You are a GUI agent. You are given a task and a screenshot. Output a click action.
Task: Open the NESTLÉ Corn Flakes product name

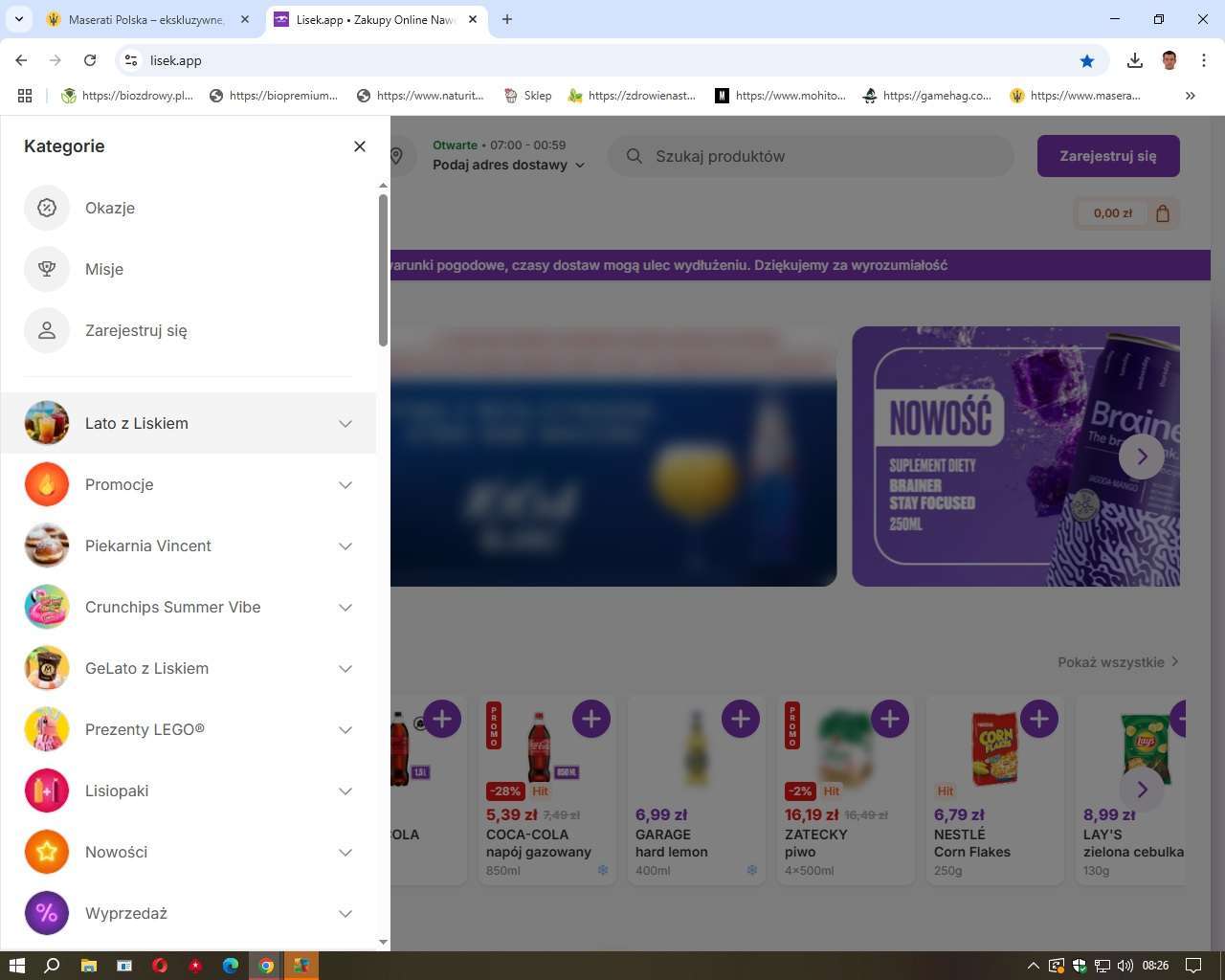(x=972, y=843)
